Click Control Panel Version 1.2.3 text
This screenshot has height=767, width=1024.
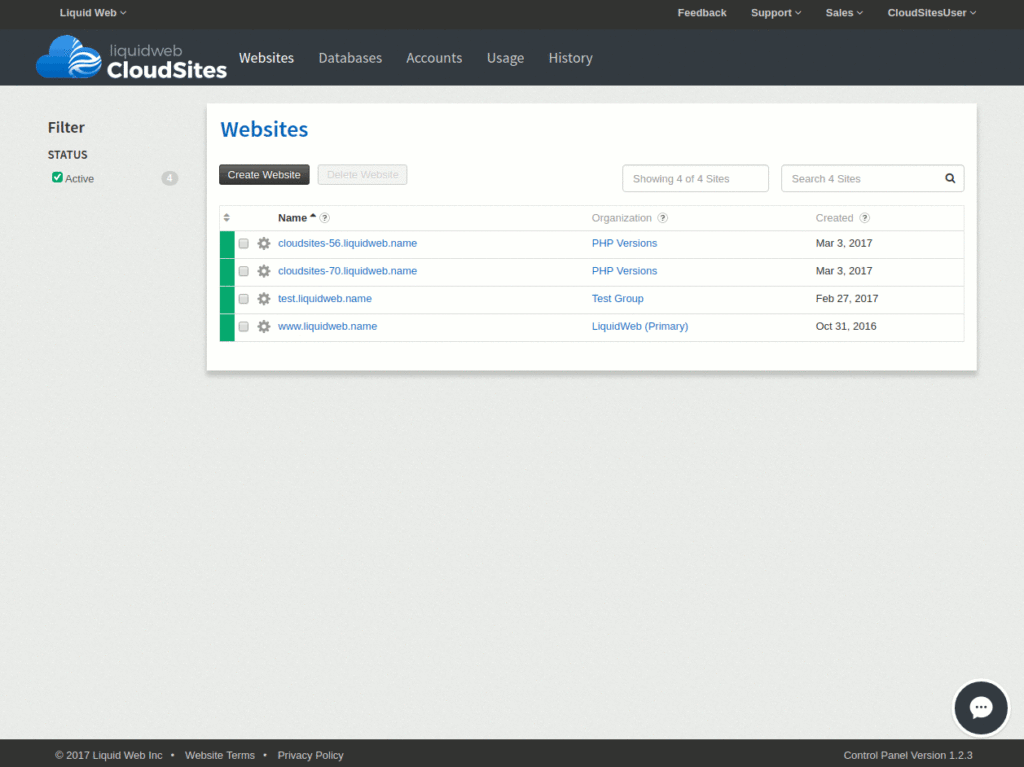point(908,755)
